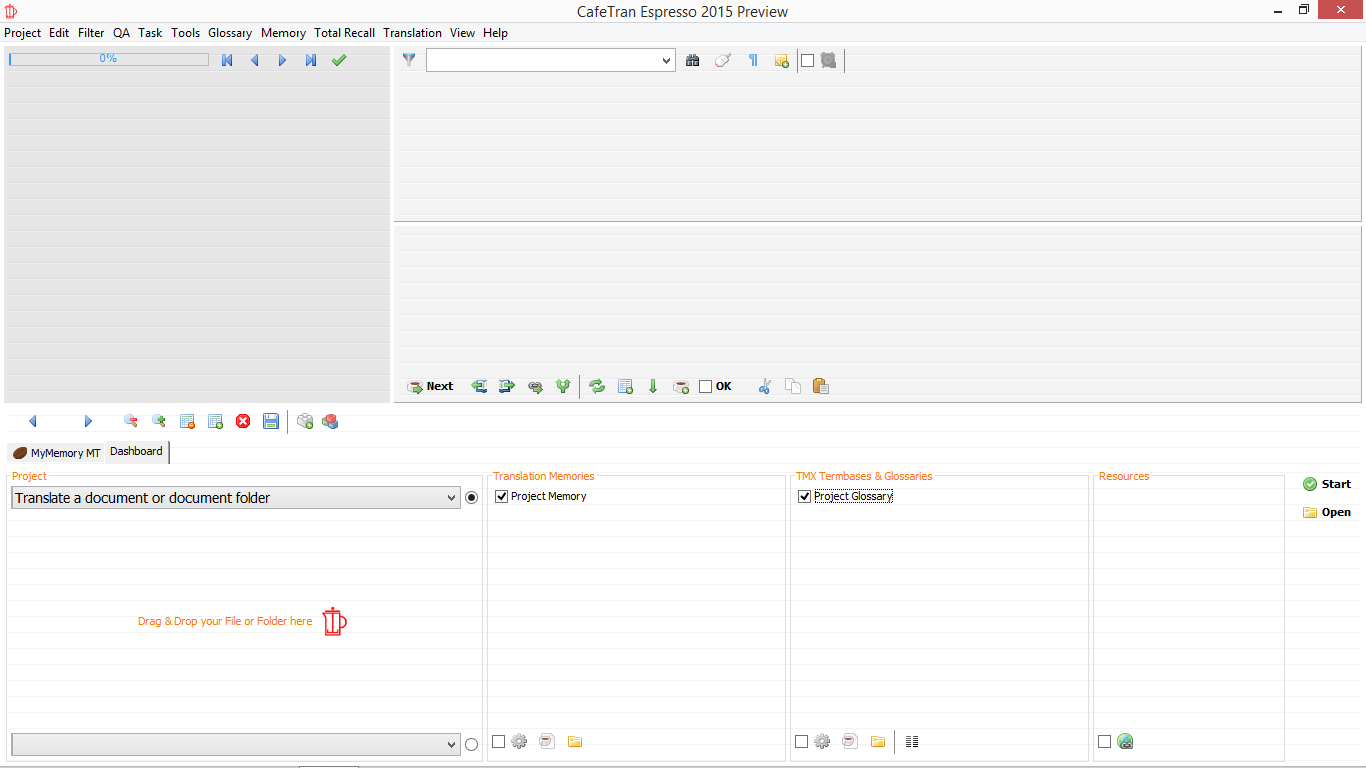Image resolution: width=1366 pixels, height=768 pixels.
Task: Click the funnel filter icon
Action: pyautogui.click(x=409, y=60)
